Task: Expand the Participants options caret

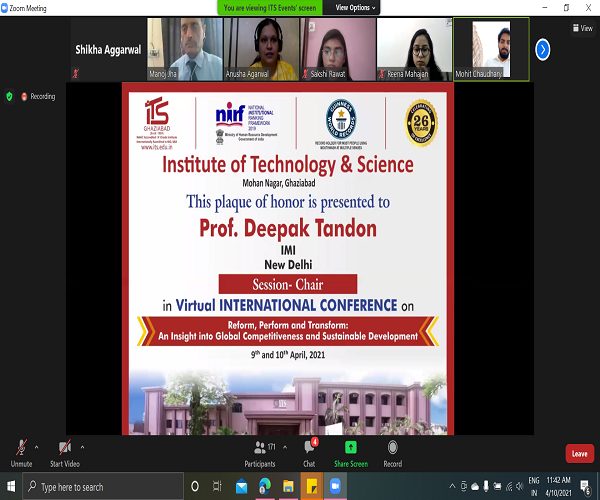Action: click(x=285, y=447)
